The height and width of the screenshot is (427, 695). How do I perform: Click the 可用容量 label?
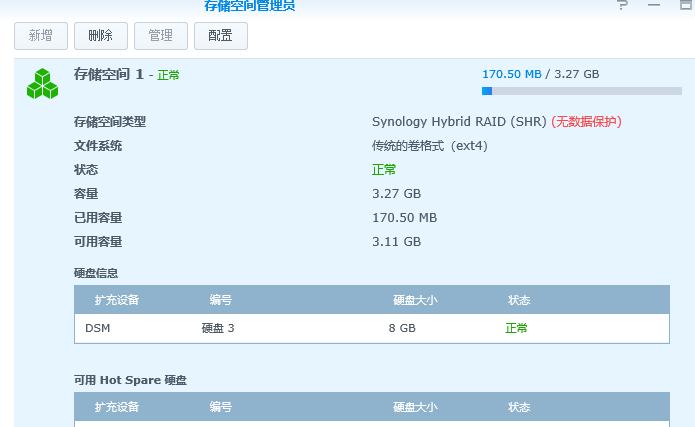point(98,242)
